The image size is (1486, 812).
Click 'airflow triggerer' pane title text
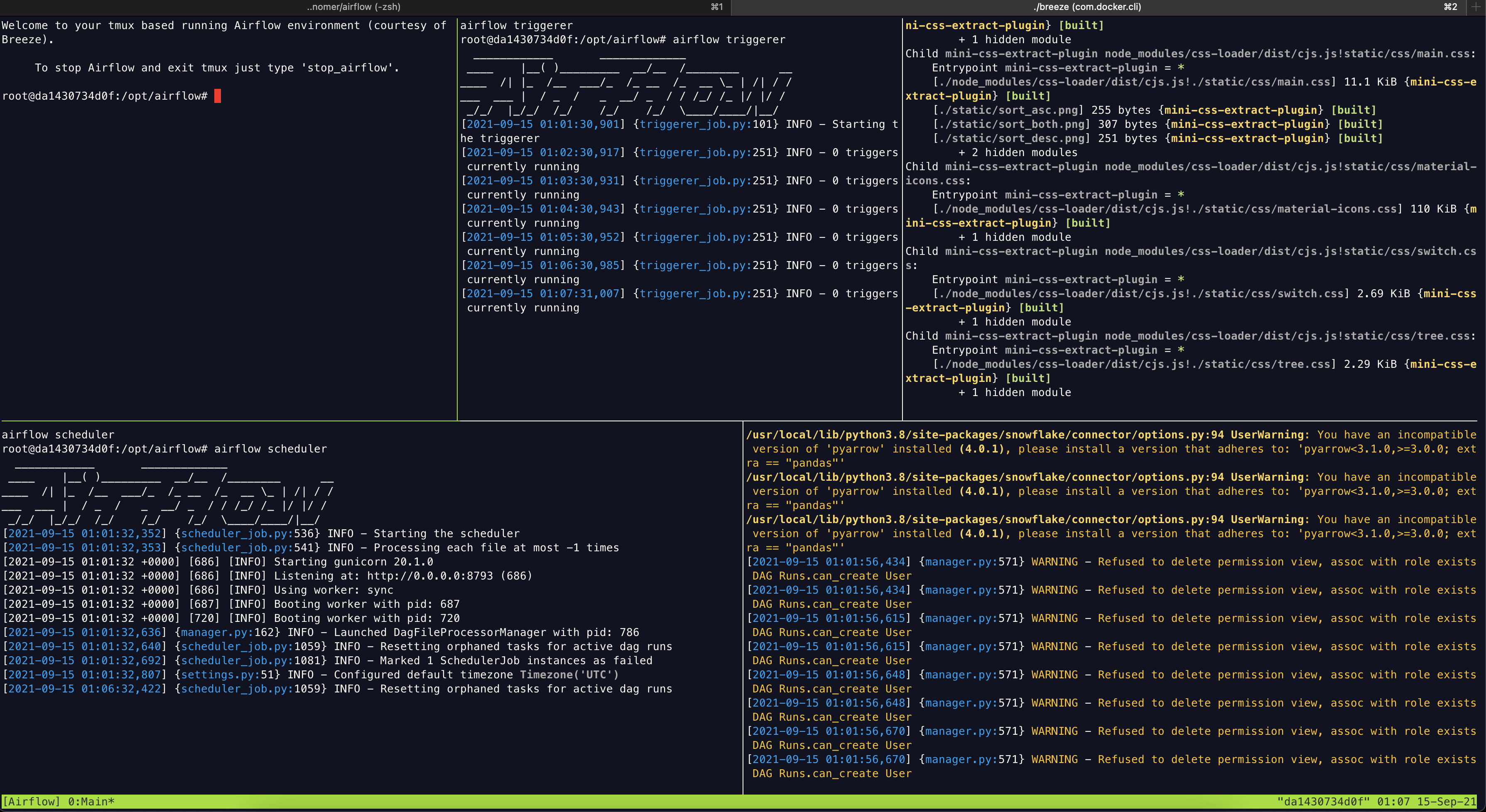(516, 25)
